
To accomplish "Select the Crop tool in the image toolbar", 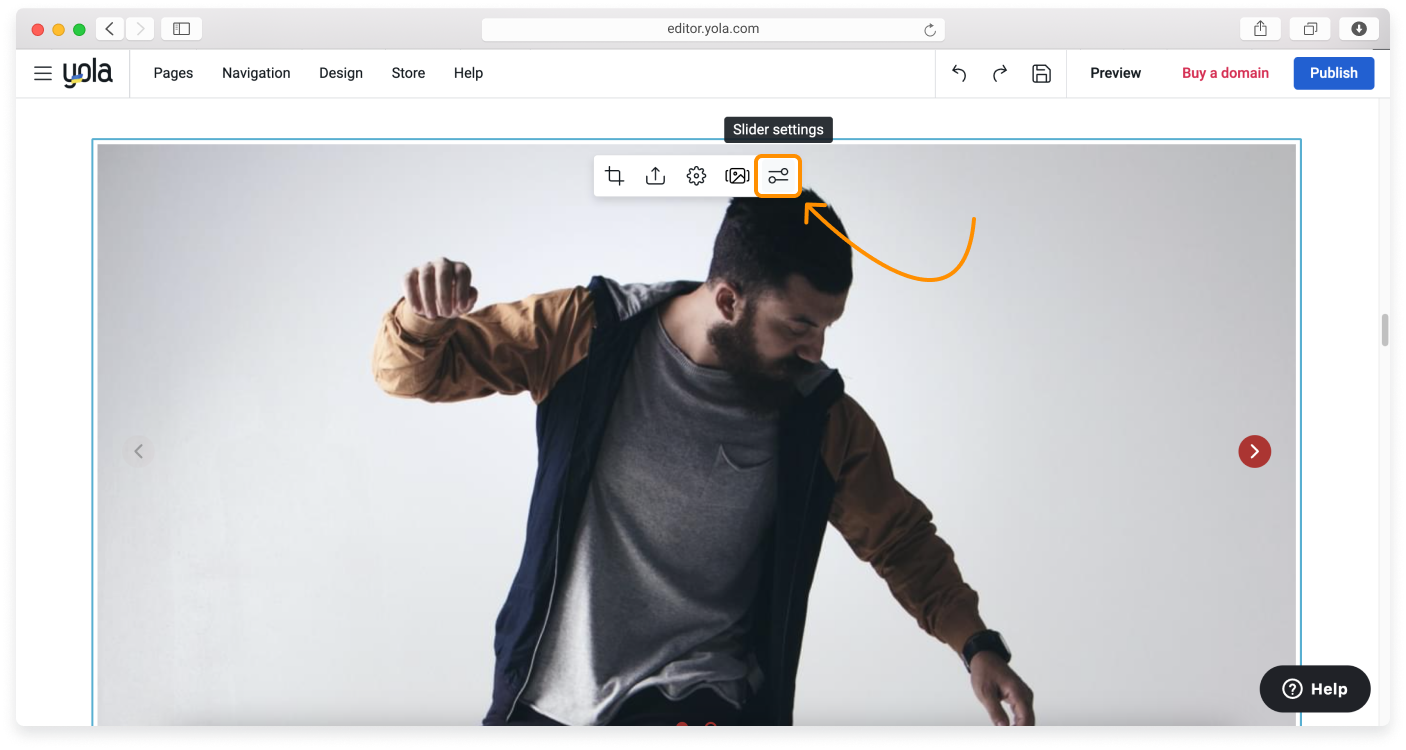I will (614, 175).
